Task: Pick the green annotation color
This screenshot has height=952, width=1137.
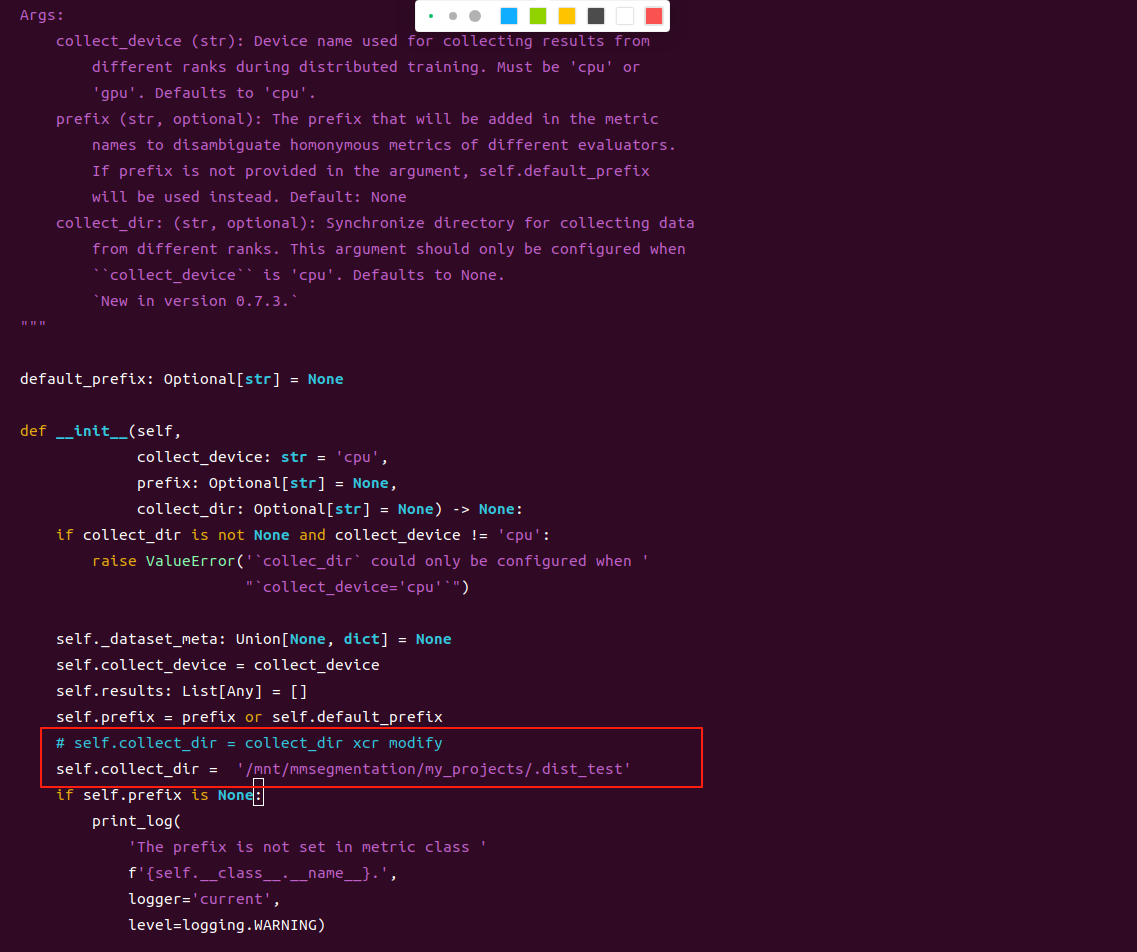Action: [538, 16]
